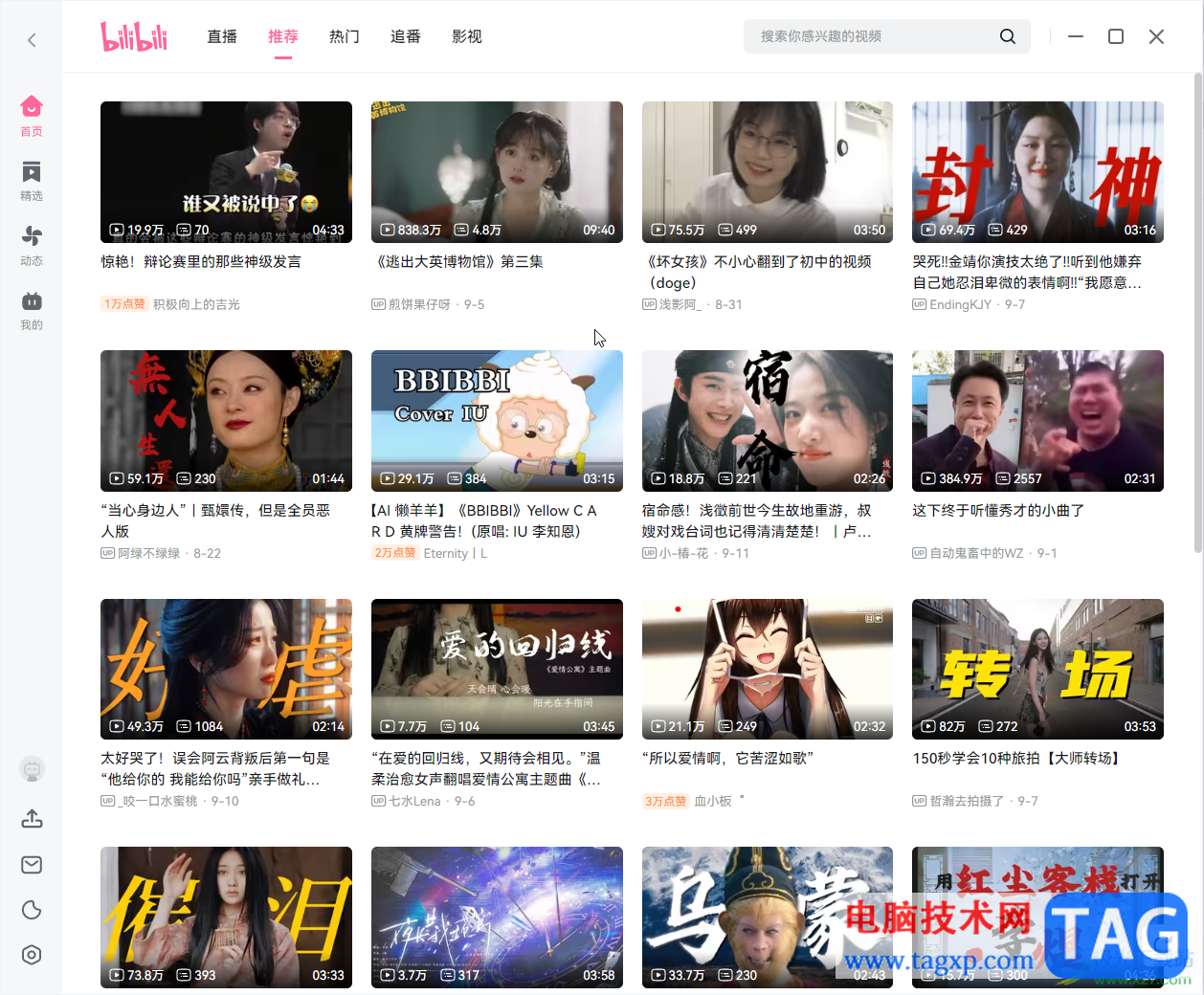Switch to the 影视 tab
The height and width of the screenshot is (995, 1204).
pyautogui.click(x=467, y=36)
